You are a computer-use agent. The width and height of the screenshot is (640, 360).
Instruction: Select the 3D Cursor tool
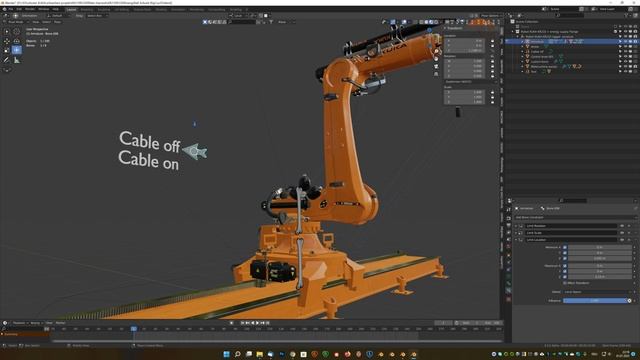(16, 31)
